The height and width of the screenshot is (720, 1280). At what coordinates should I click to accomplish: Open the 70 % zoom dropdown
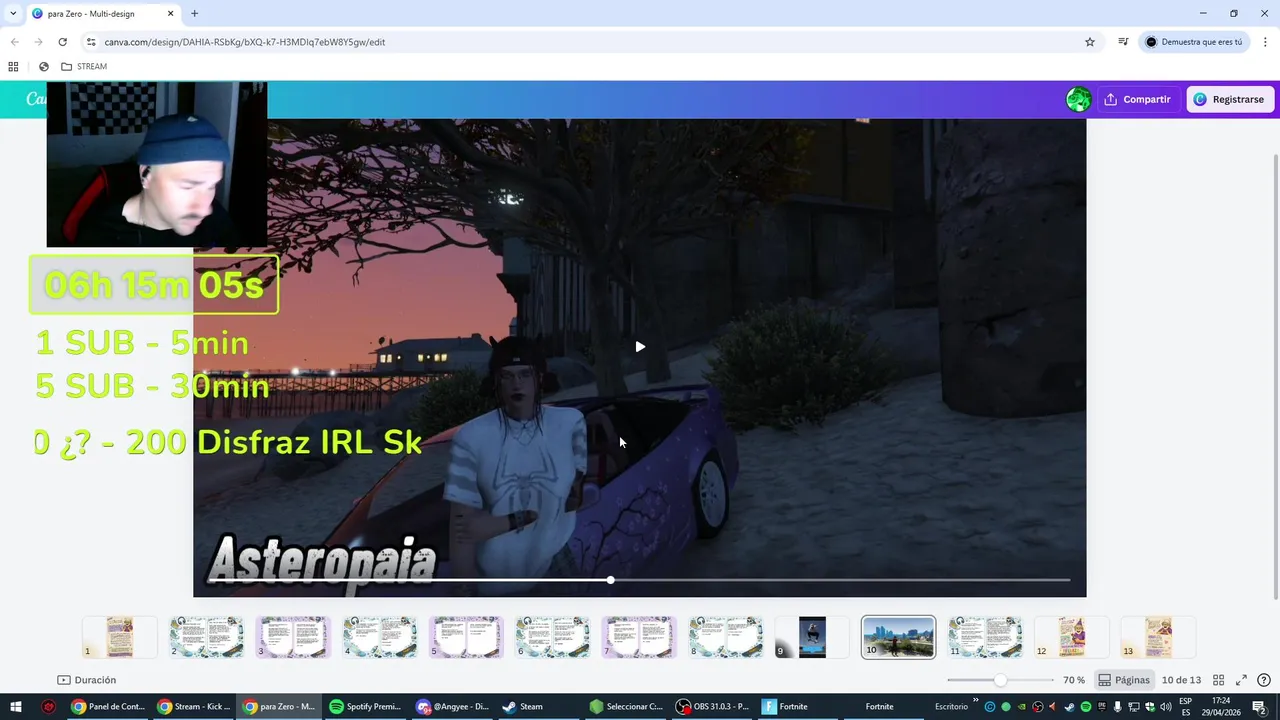(1074, 680)
